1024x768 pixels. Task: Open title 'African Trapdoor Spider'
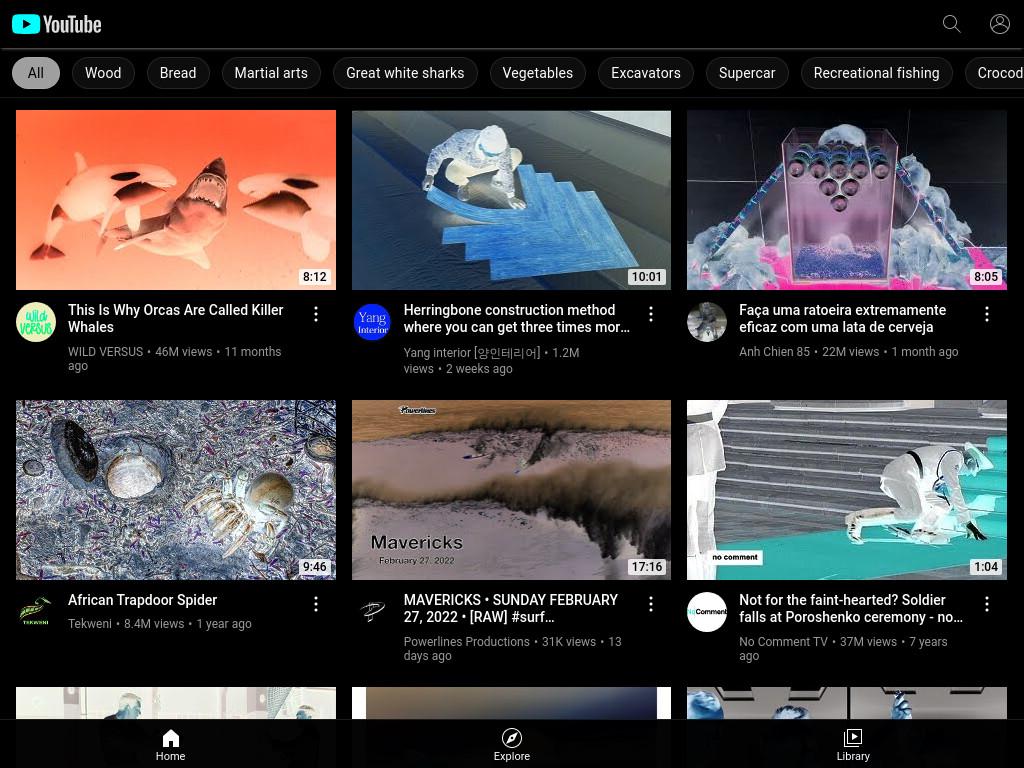coord(142,600)
